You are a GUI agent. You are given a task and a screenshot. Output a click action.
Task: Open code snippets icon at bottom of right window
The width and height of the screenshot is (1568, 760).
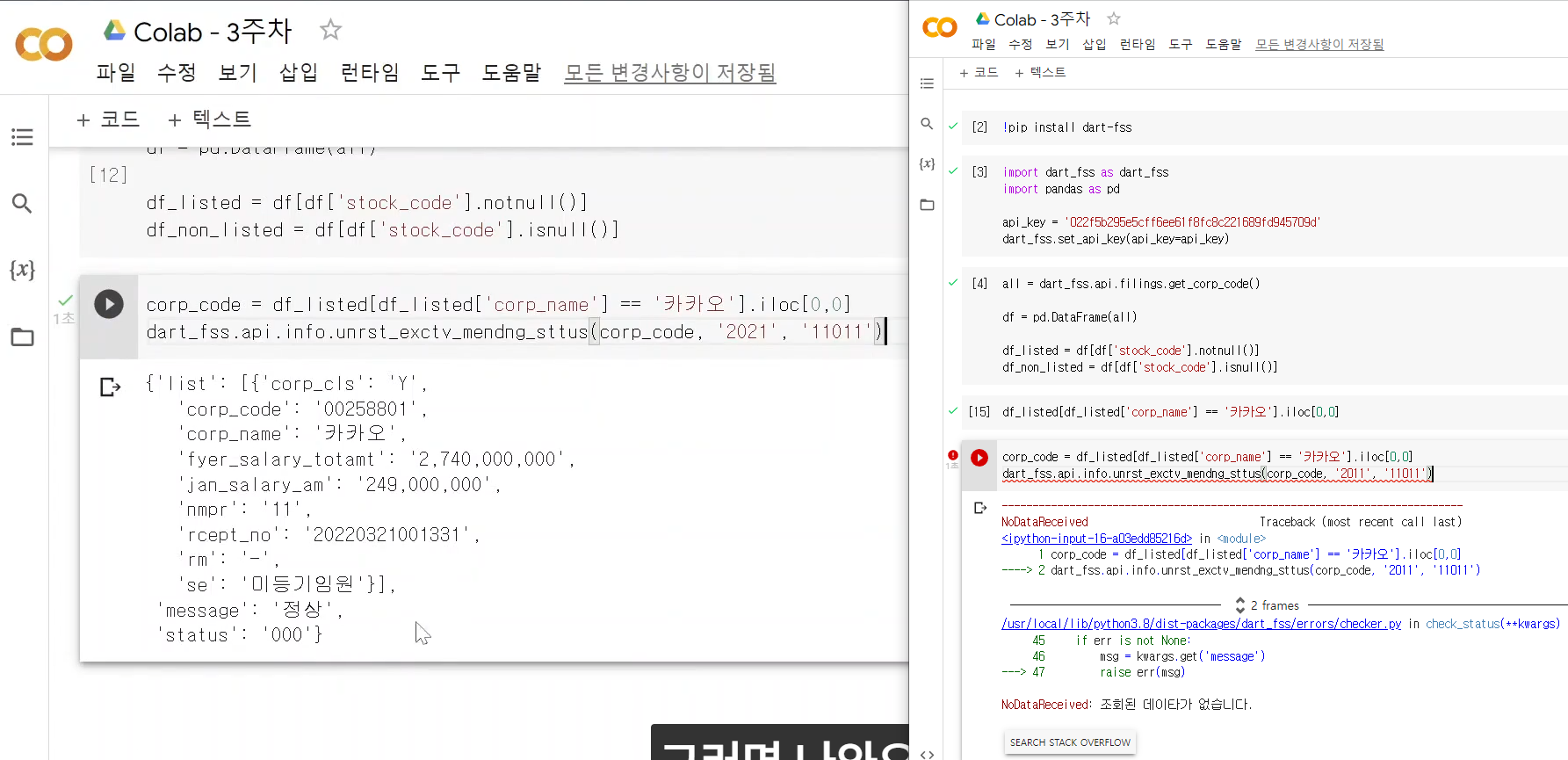[x=927, y=754]
